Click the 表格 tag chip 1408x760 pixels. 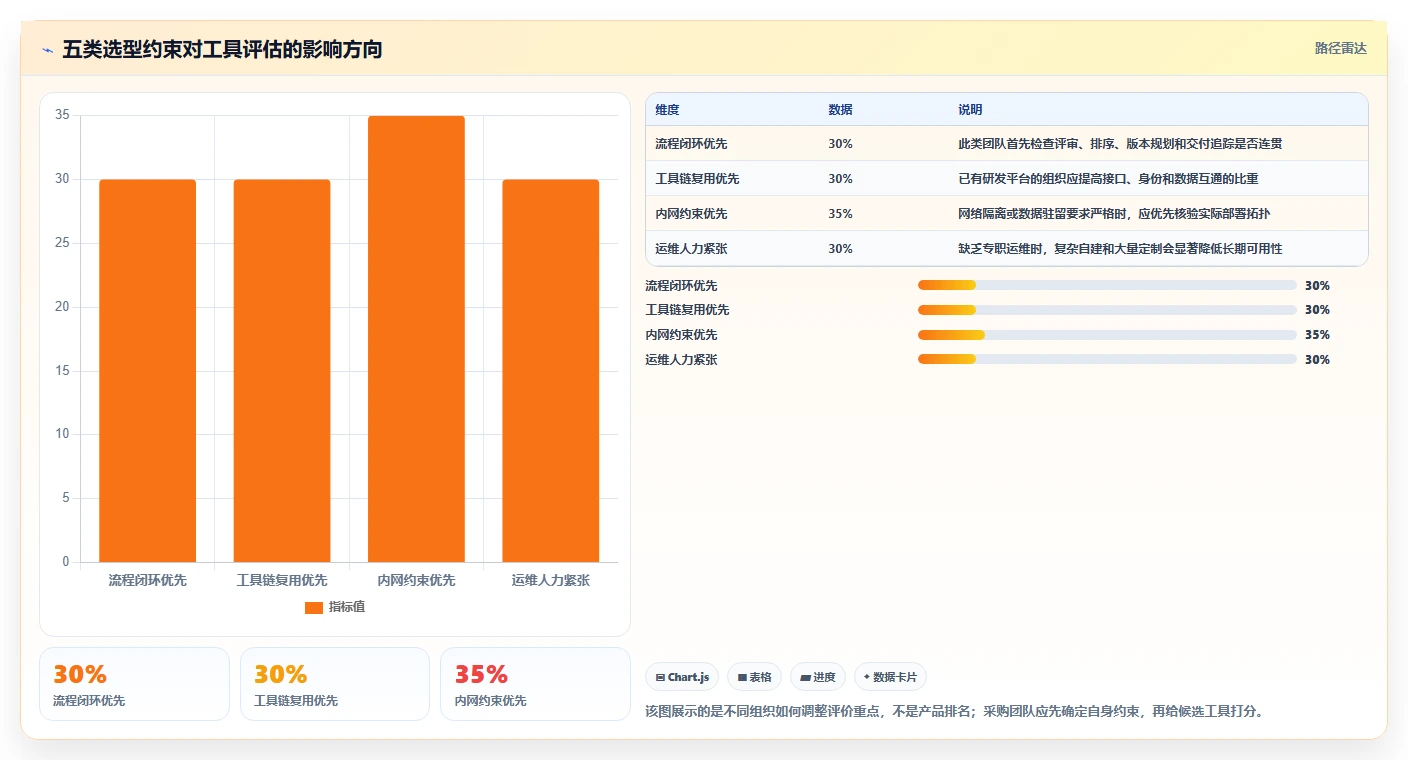click(x=754, y=677)
